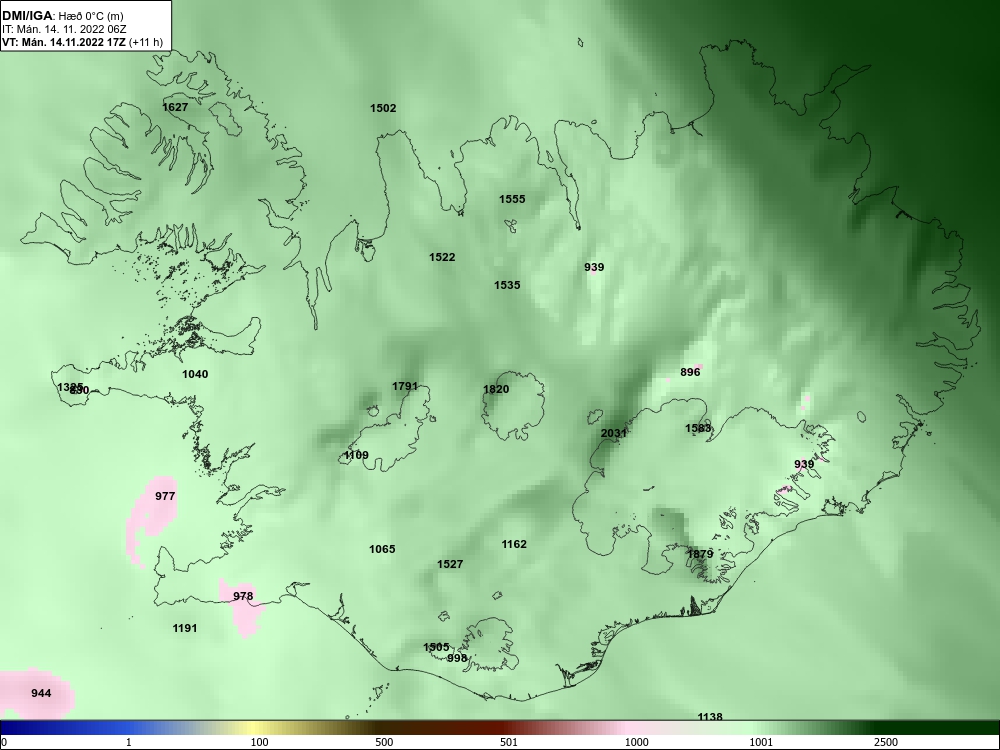Click the map value 1879
This screenshot has height=750, width=1000.
point(700,554)
